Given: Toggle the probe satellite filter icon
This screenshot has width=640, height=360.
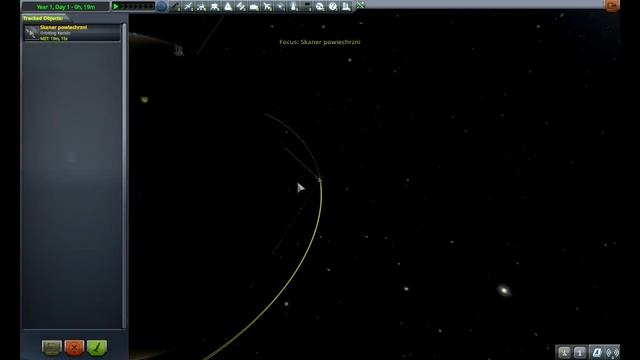Looking at the screenshot, I should (188, 6).
